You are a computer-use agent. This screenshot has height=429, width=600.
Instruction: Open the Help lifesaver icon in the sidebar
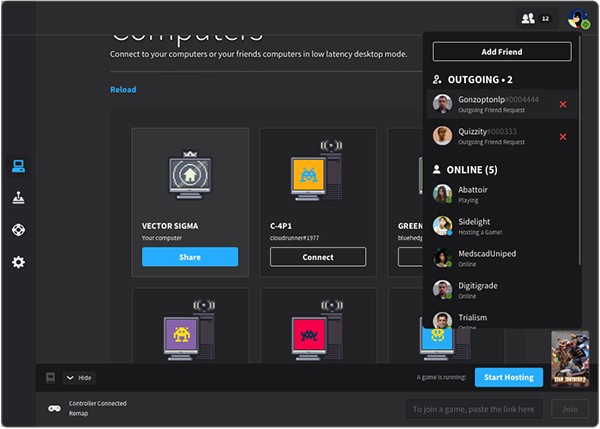(x=18, y=230)
